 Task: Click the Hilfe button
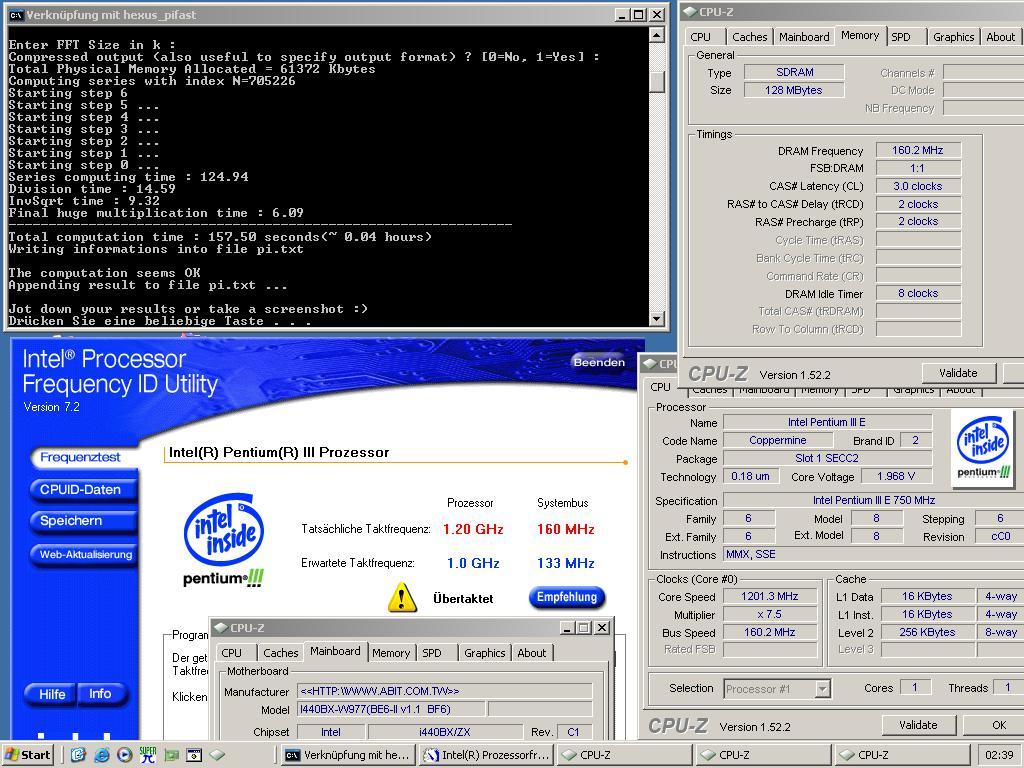[52, 694]
